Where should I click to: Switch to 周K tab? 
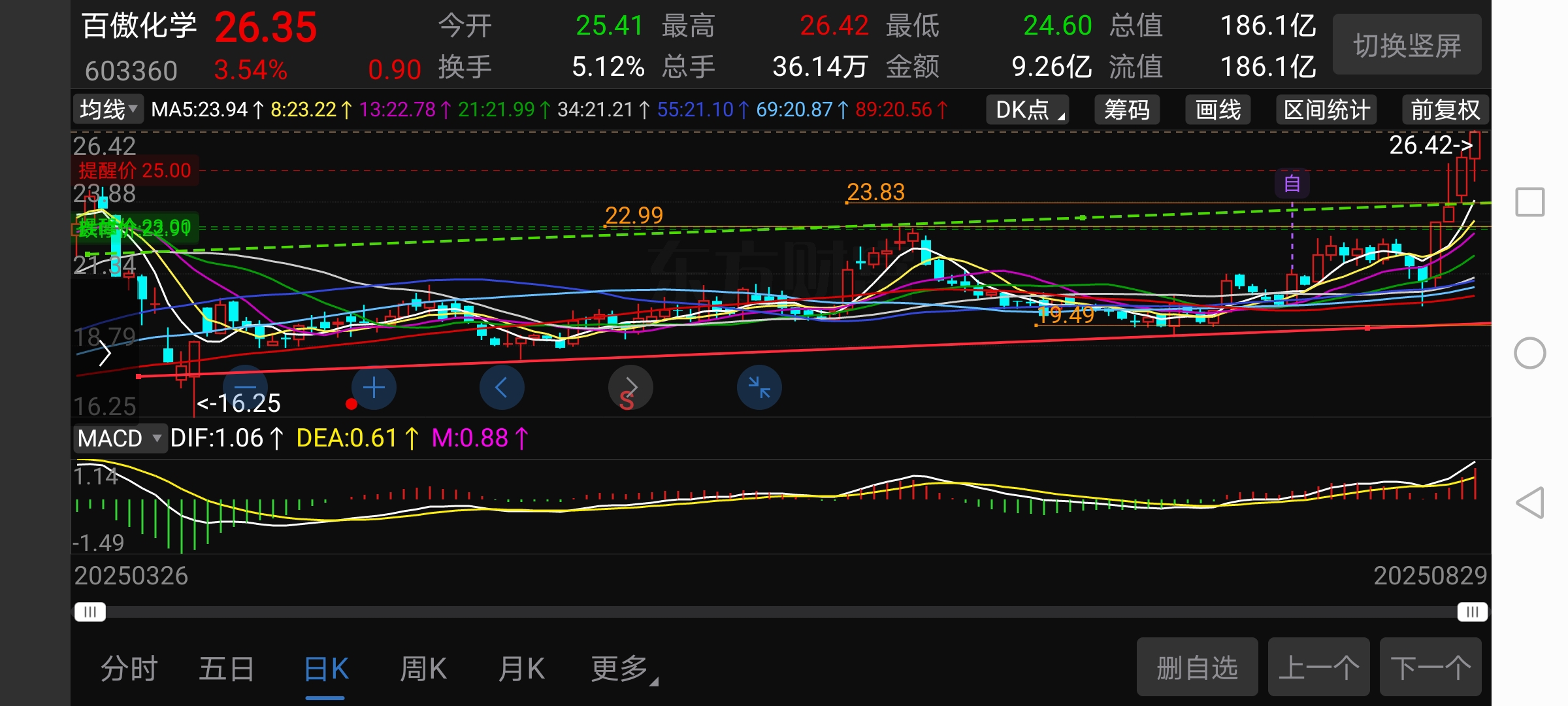pyautogui.click(x=423, y=669)
